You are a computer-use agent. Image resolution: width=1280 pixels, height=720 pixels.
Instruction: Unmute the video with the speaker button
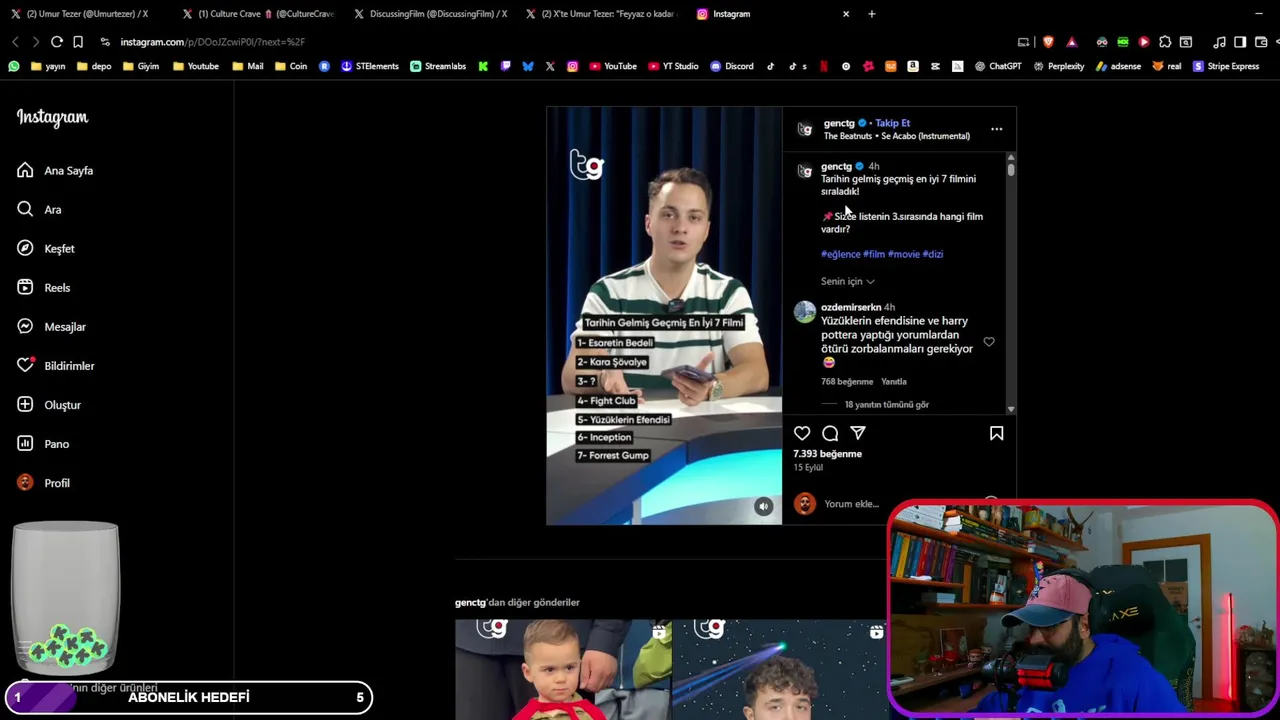(763, 506)
